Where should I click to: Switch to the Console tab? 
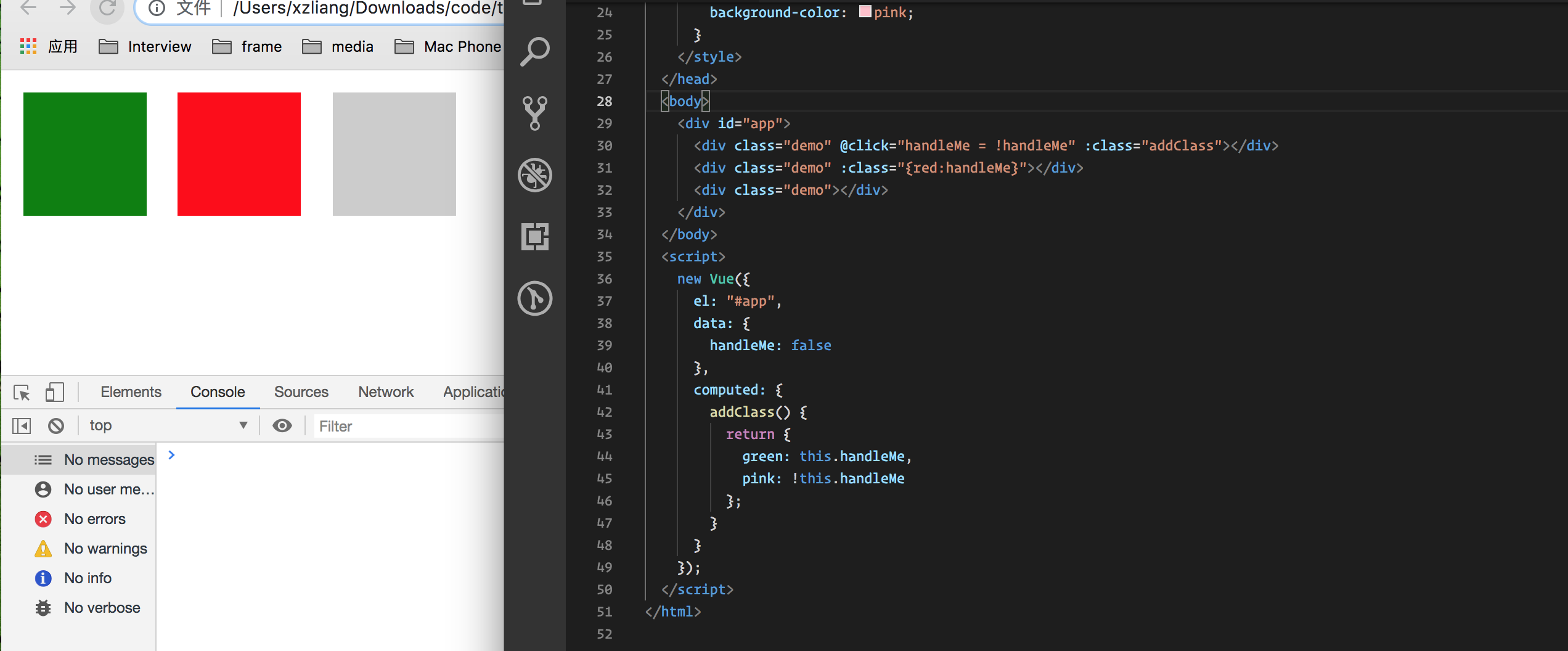(x=218, y=392)
